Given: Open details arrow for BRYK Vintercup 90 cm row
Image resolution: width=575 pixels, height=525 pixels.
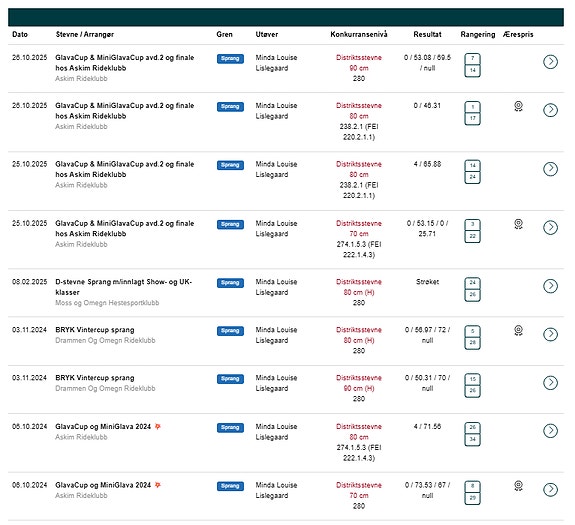Looking at the screenshot, I should click(x=550, y=382).
